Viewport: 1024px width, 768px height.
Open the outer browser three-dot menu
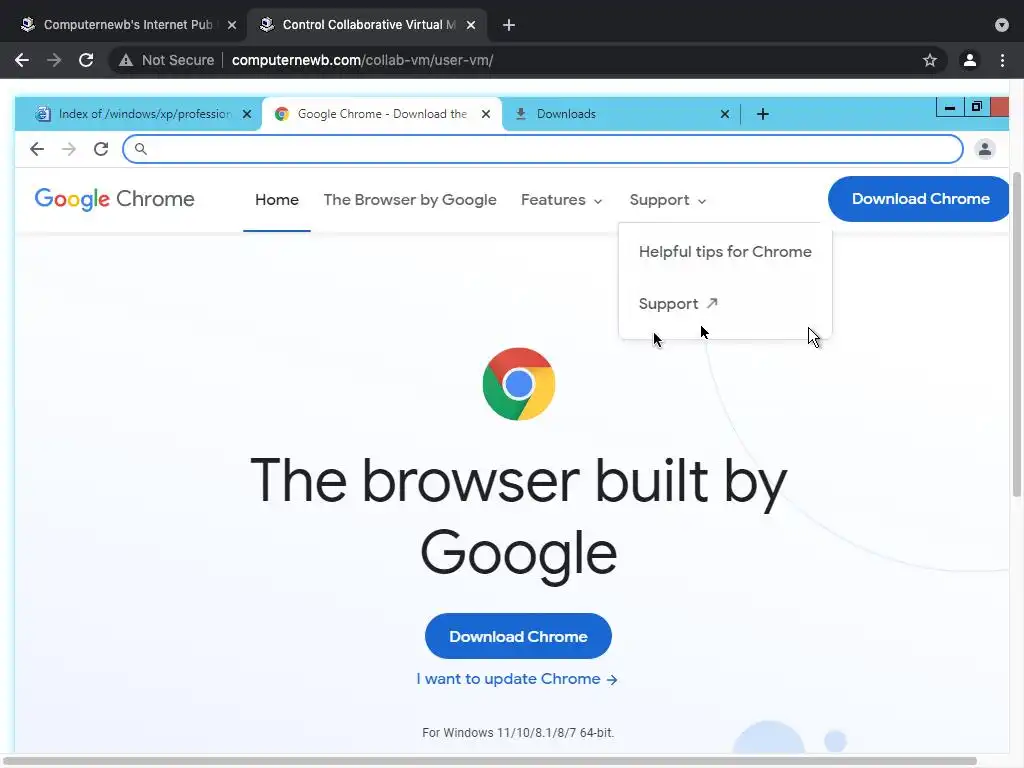click(x=1002, y=60)
